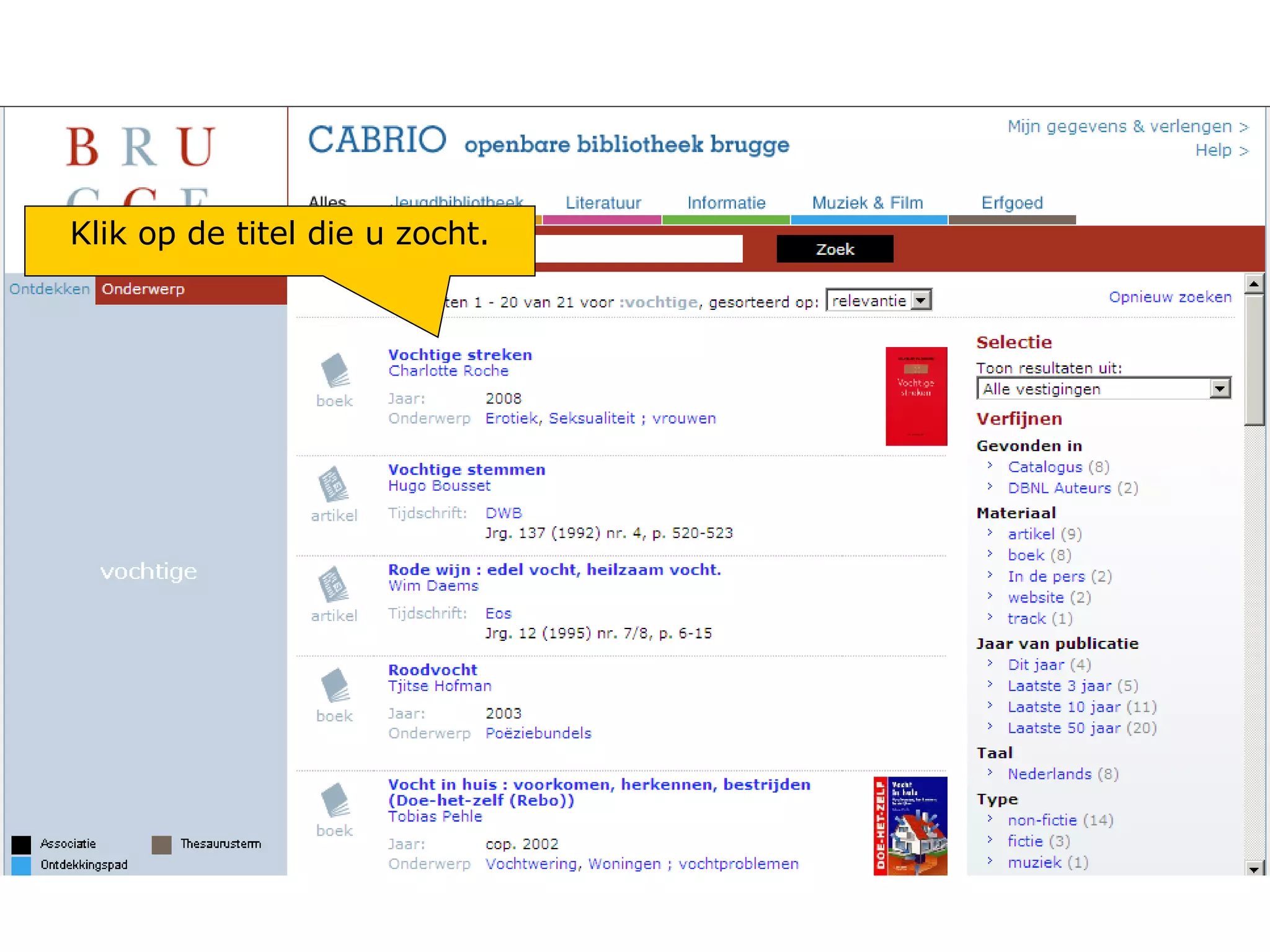Click the Eos tijdschrift link
1270x952 pixels.
pyautogui.click(x=498, y=614)
